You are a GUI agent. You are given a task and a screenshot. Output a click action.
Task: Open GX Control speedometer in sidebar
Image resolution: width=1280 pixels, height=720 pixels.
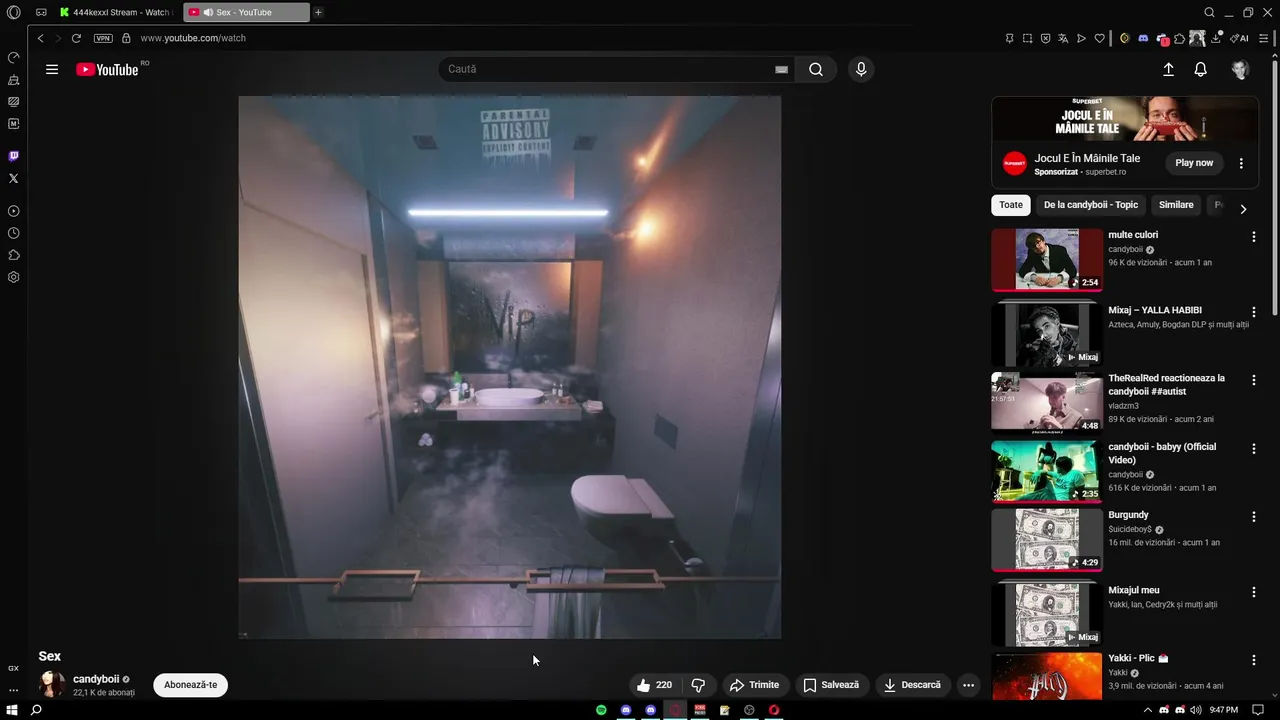click(x=13, y=57)
